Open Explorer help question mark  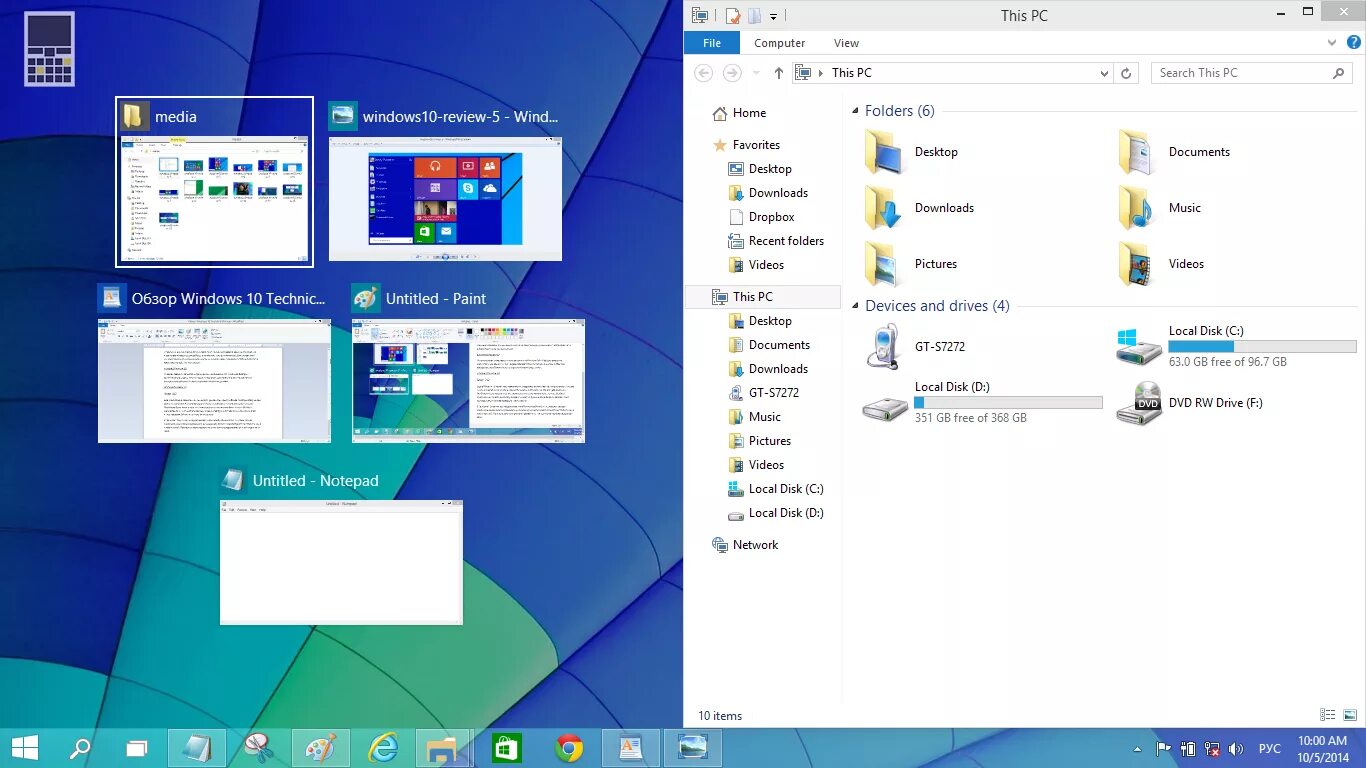coord(1354,43)
